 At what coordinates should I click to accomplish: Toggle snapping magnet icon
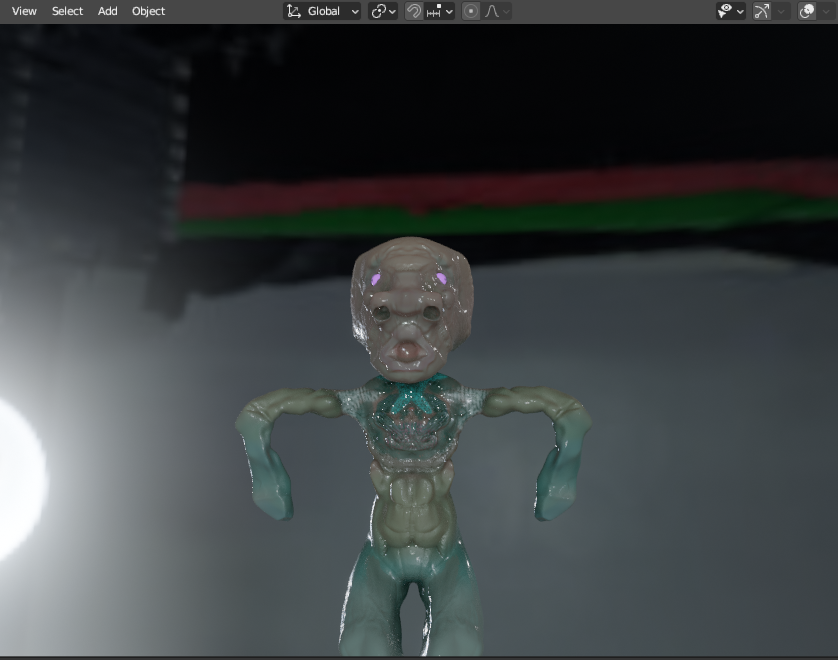coord(414,11)
